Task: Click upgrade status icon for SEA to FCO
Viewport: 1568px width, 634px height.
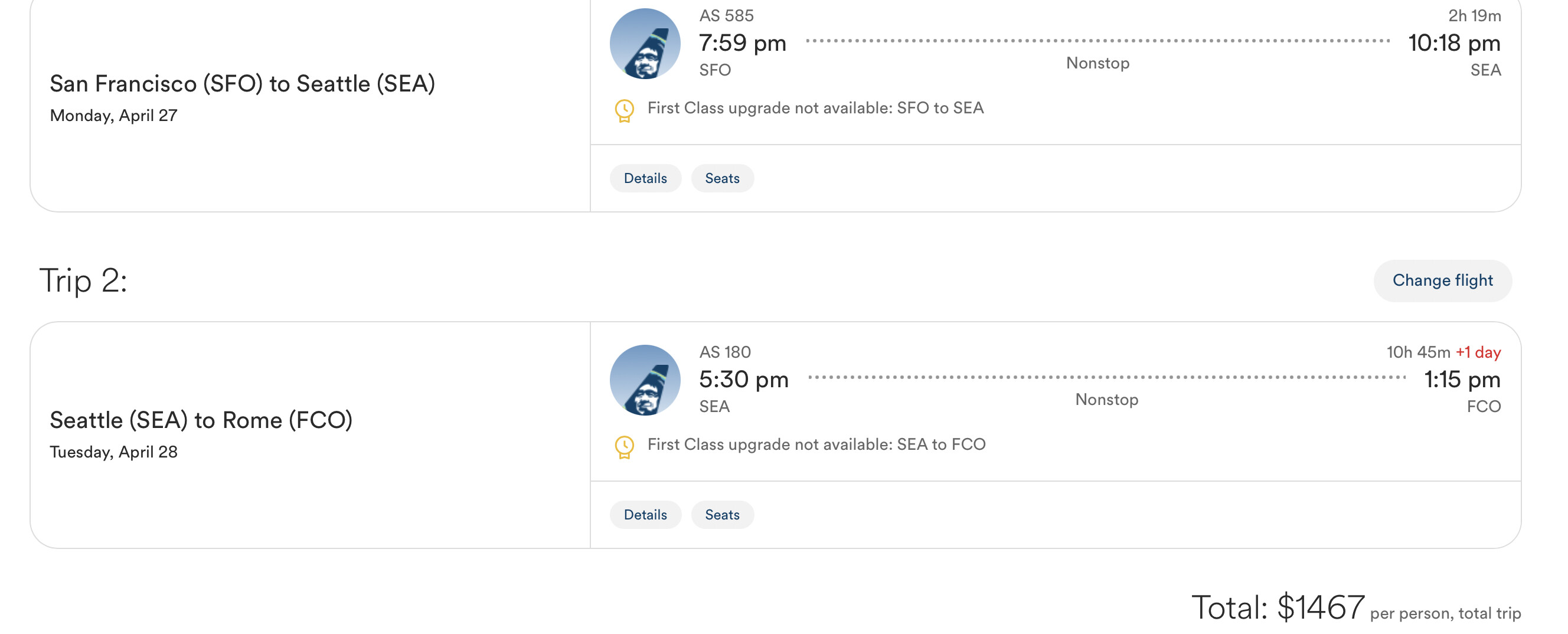Action: tap(624, 447)
